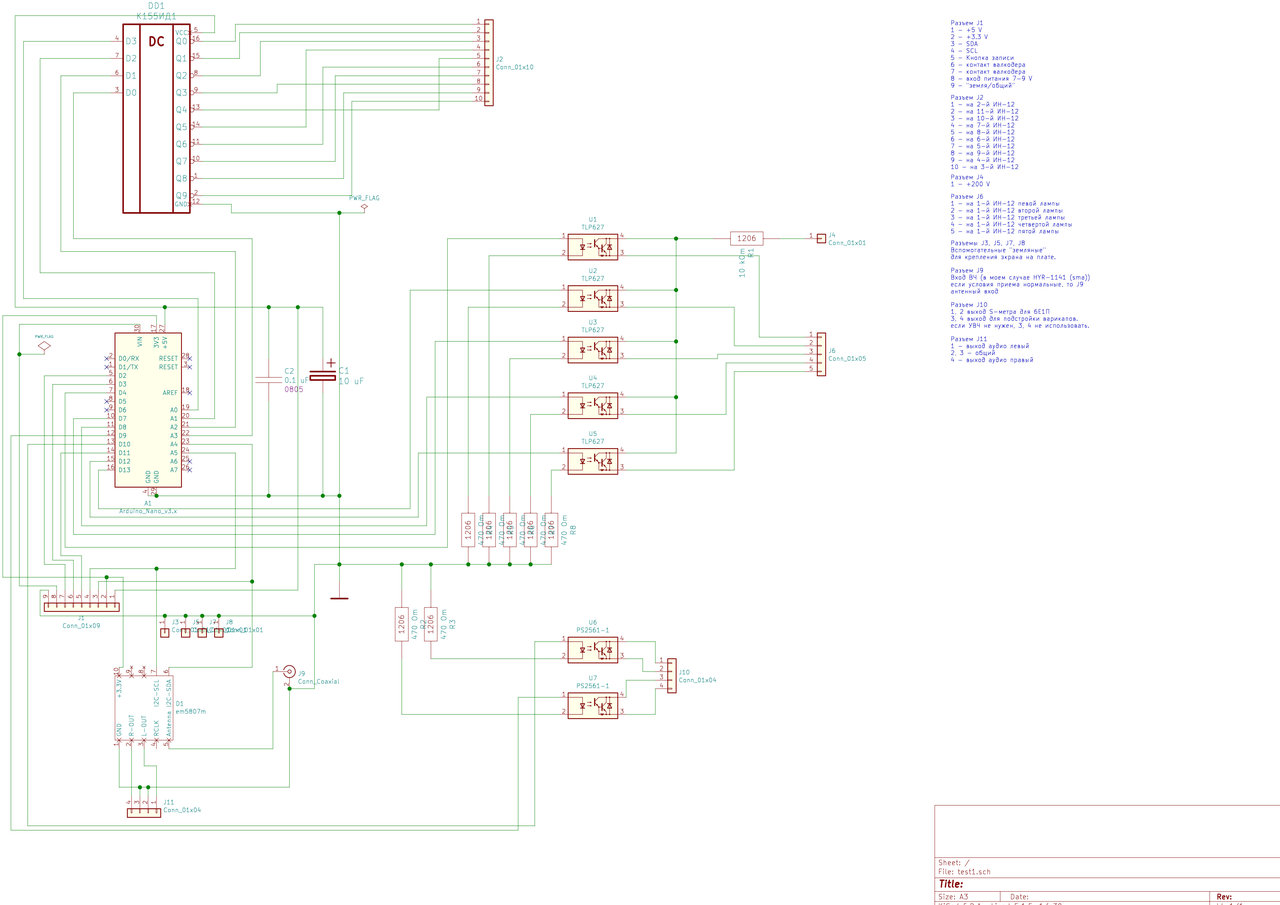Click the polarized capacitor C1 10 uF
The width and height of the screenshot is (1280, 905).
click(323, 375)
